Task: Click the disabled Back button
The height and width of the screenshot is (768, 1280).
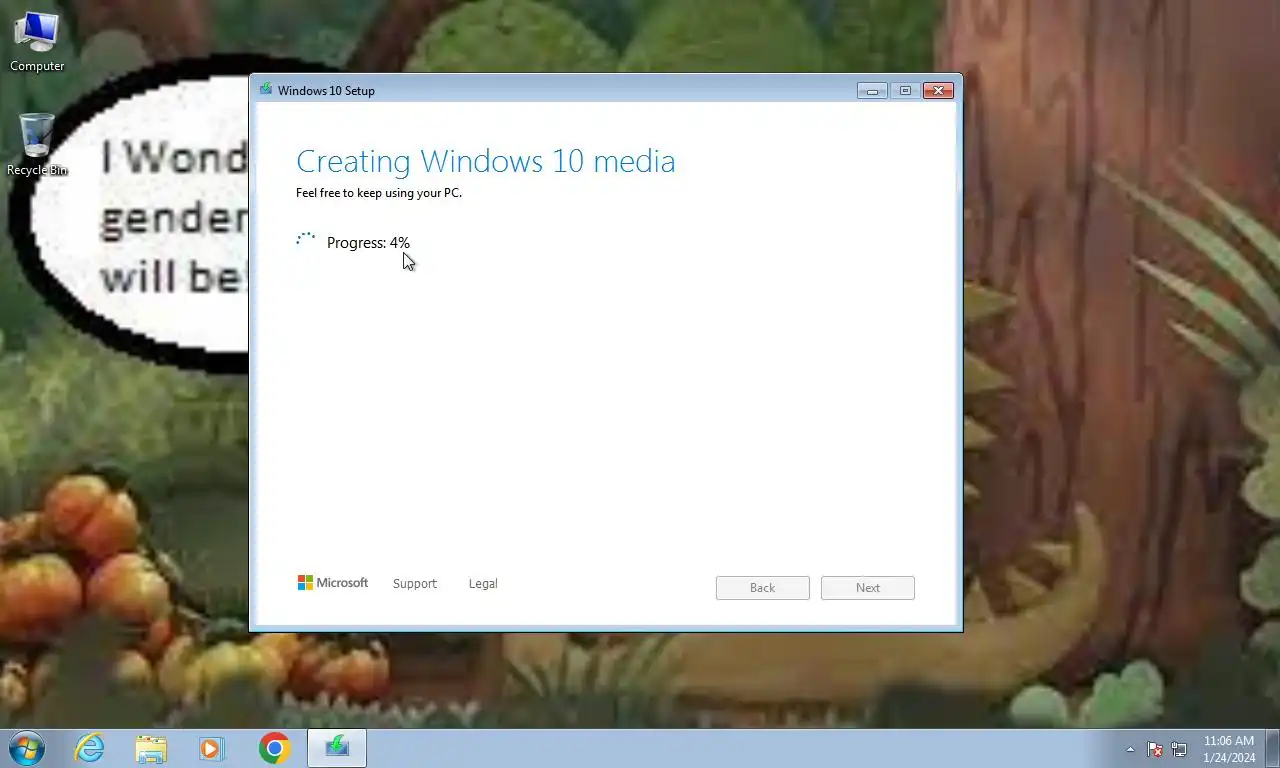Action: 763,588
